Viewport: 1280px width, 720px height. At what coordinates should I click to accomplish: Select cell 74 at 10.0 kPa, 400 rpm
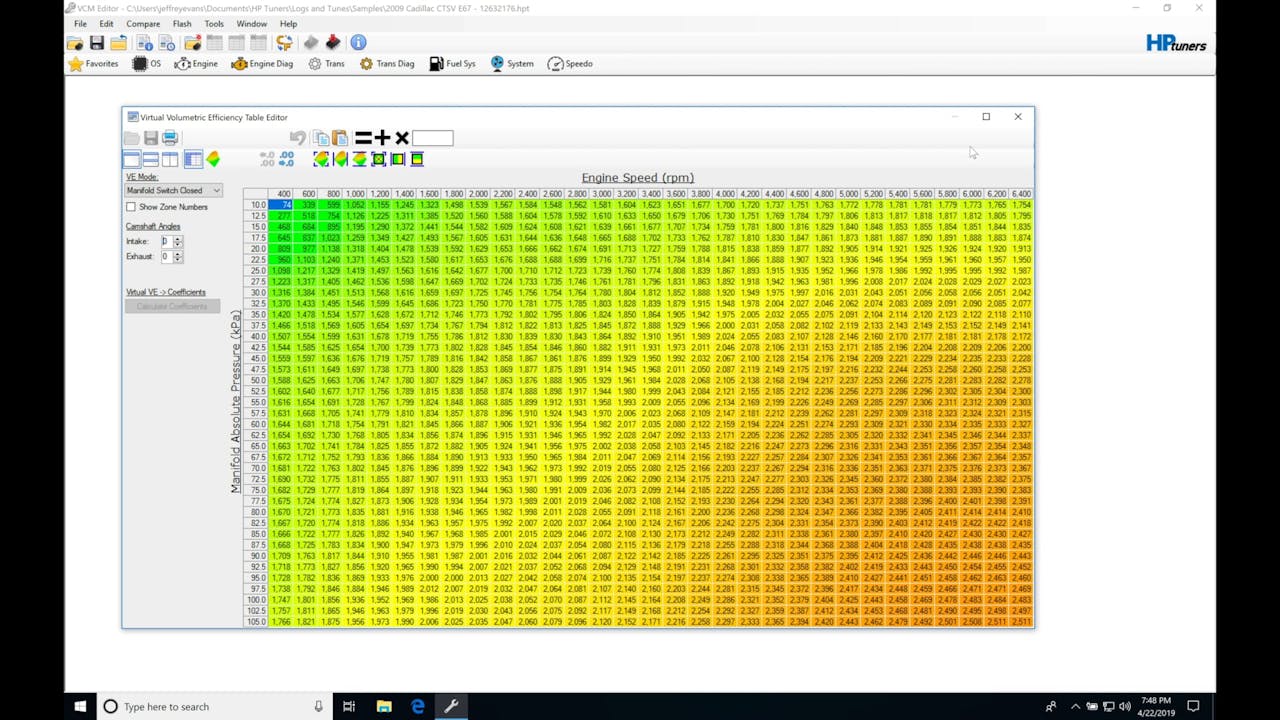click(x=280, y=205)
